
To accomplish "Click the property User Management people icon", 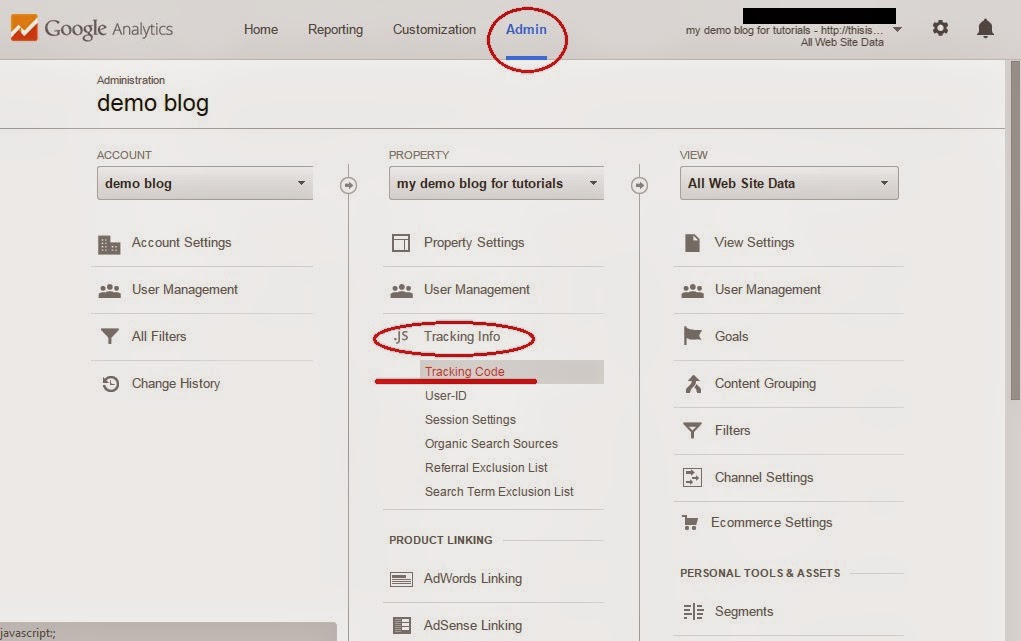I will 401,291.
